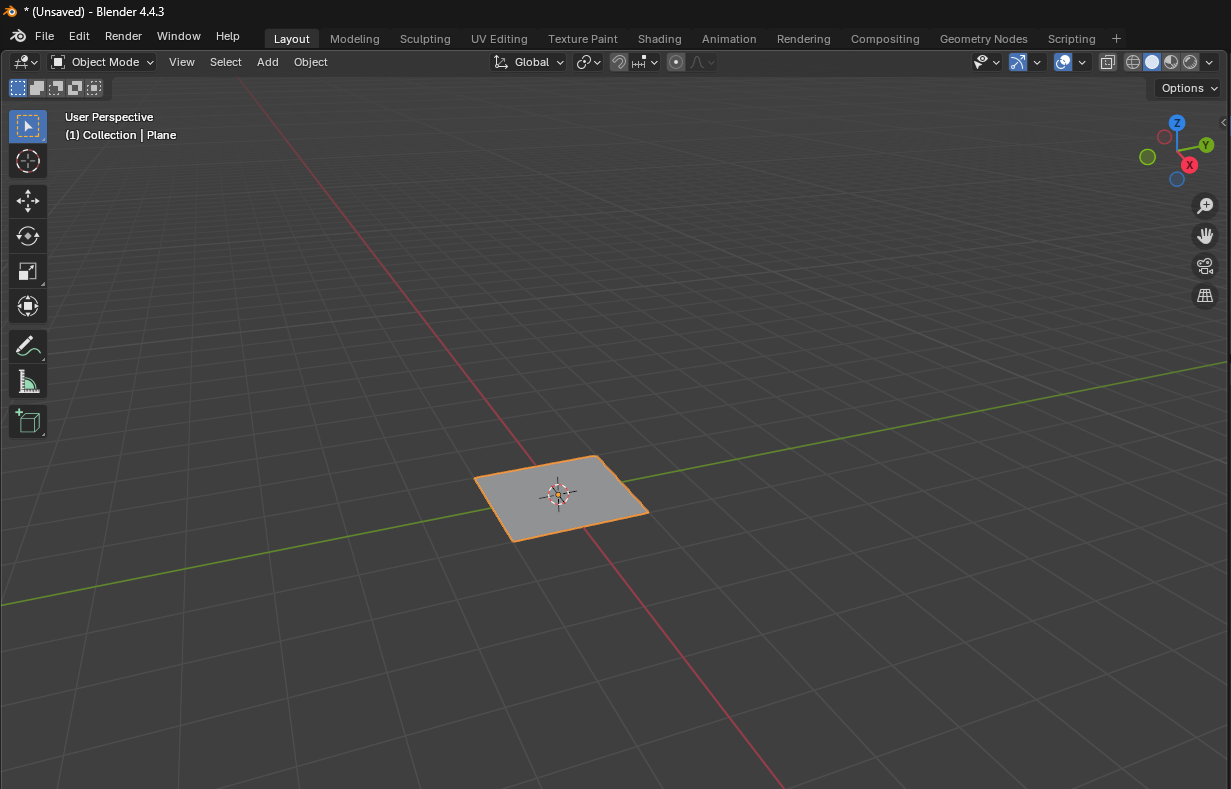Switch to Wireframe viewport shading
1231x789 pixels.
pos(1133,62)
